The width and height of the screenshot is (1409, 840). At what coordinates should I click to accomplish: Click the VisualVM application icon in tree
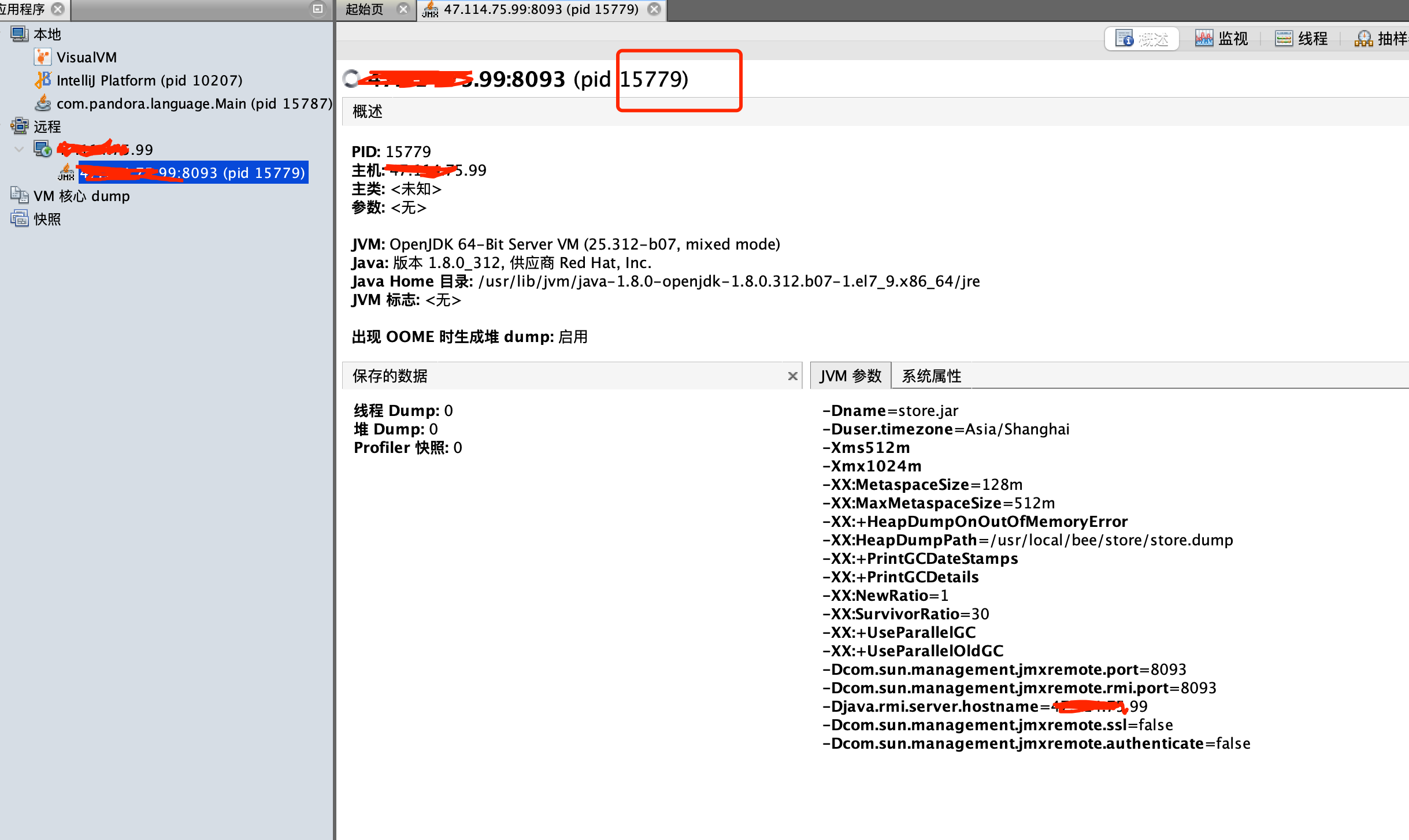tap(42, 57)
